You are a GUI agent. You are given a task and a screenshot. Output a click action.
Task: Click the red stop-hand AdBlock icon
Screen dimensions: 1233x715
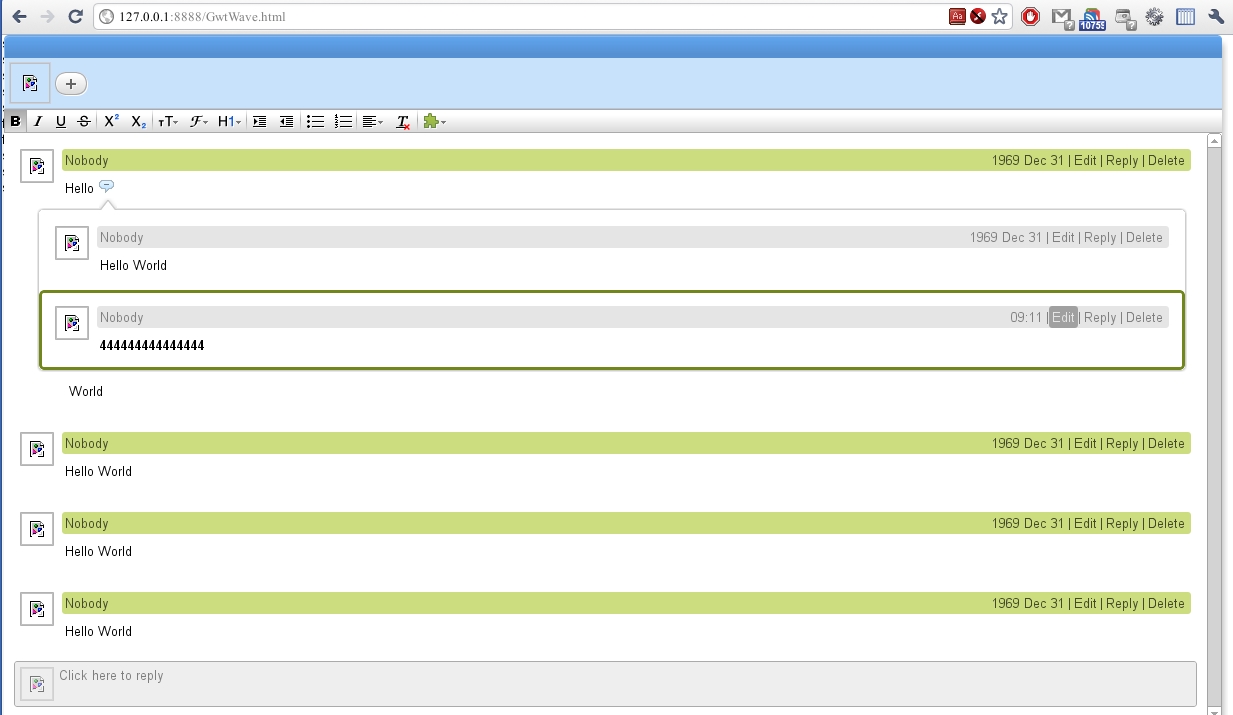tap(1030, 16)
